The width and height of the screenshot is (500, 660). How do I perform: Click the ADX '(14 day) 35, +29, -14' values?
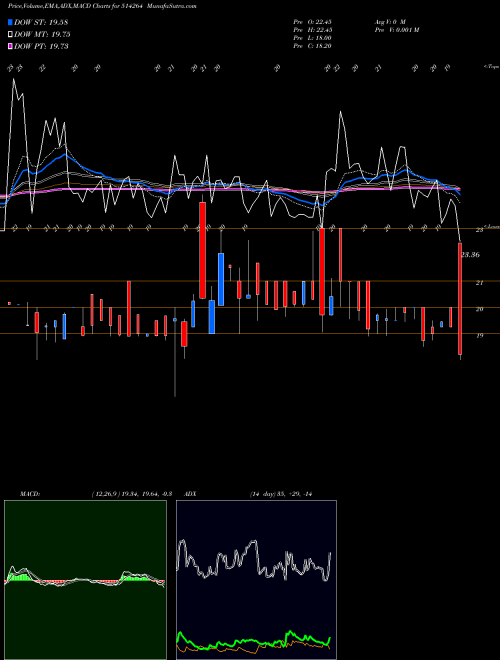281,494
